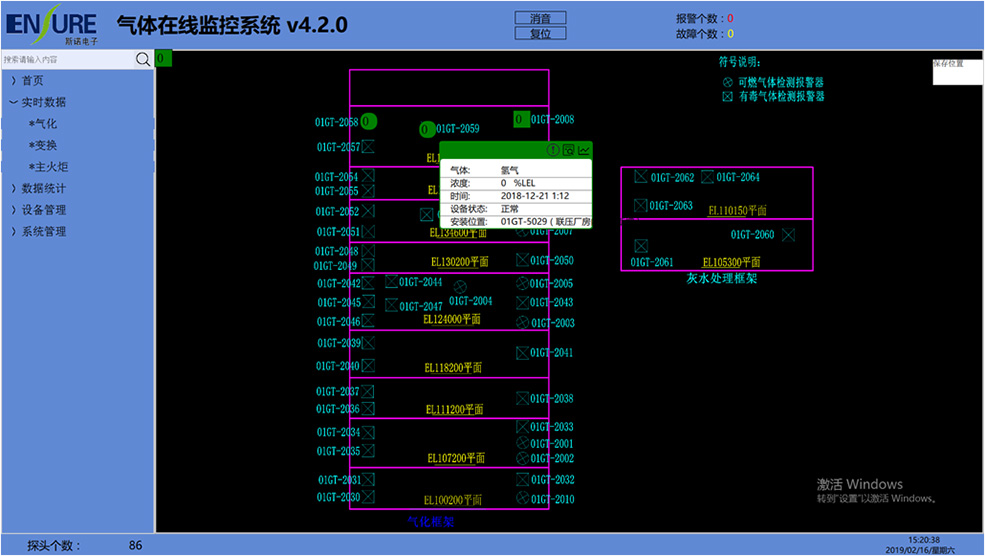Expand the 设备管理 sidebar section
Image resolution: width=985 pixels, height=556 pixels.
click(x=43, y=210)
